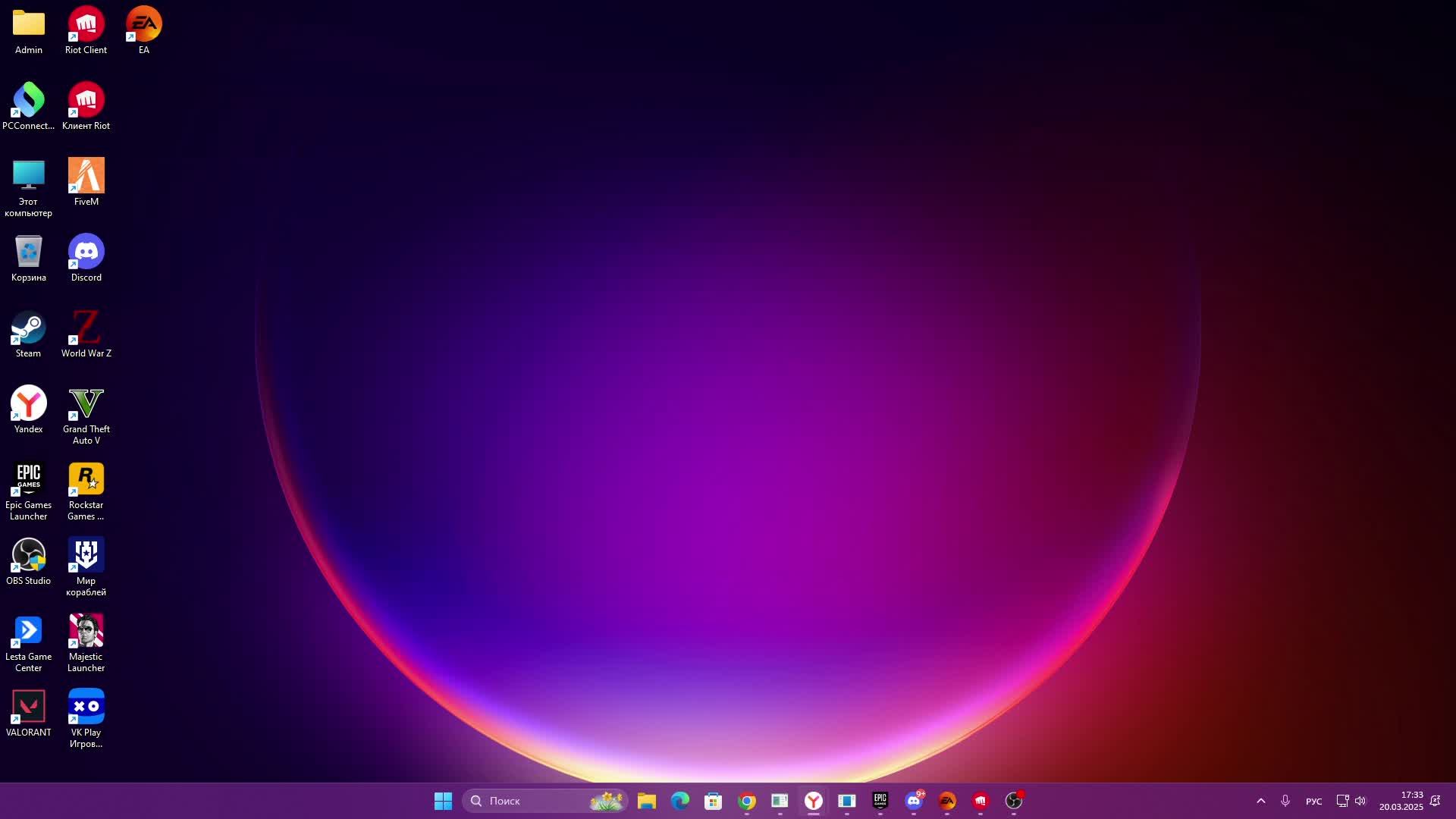Expand the hidden system tray icons chevron

click(x=1260, y=801)
